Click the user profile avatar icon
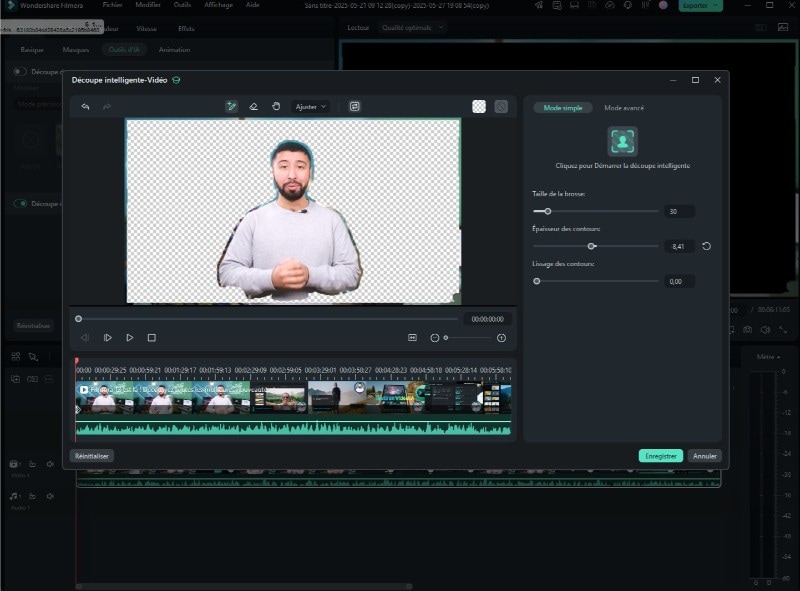 [x=663, y=6]
